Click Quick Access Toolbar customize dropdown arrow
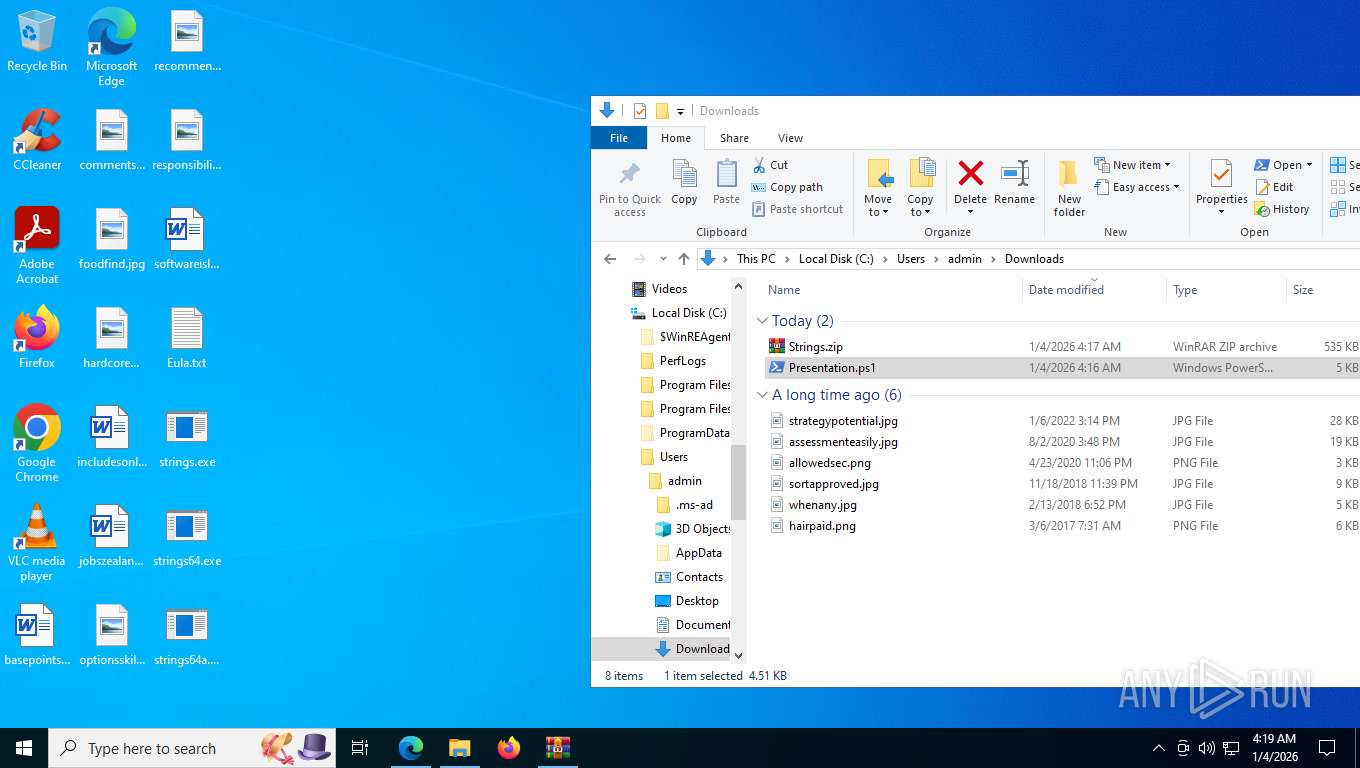1360x768 pixels. (680, 111)
